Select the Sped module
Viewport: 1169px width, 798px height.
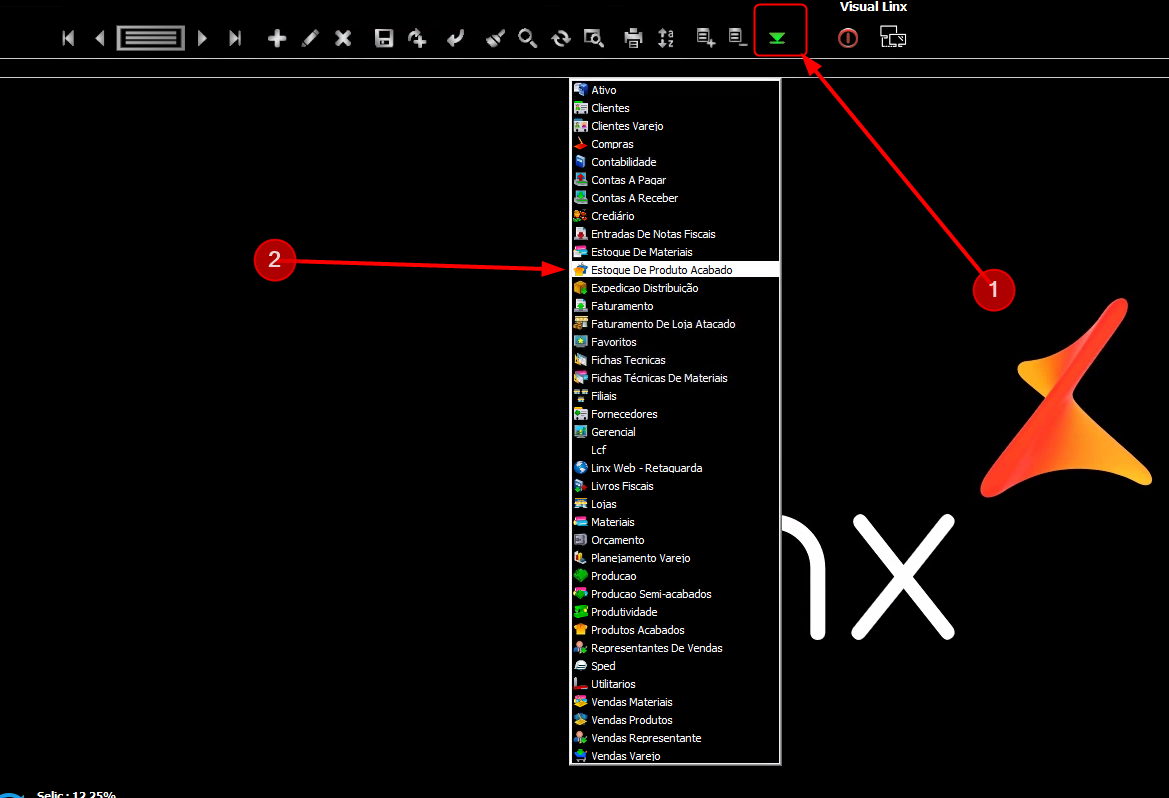point(675,666)
